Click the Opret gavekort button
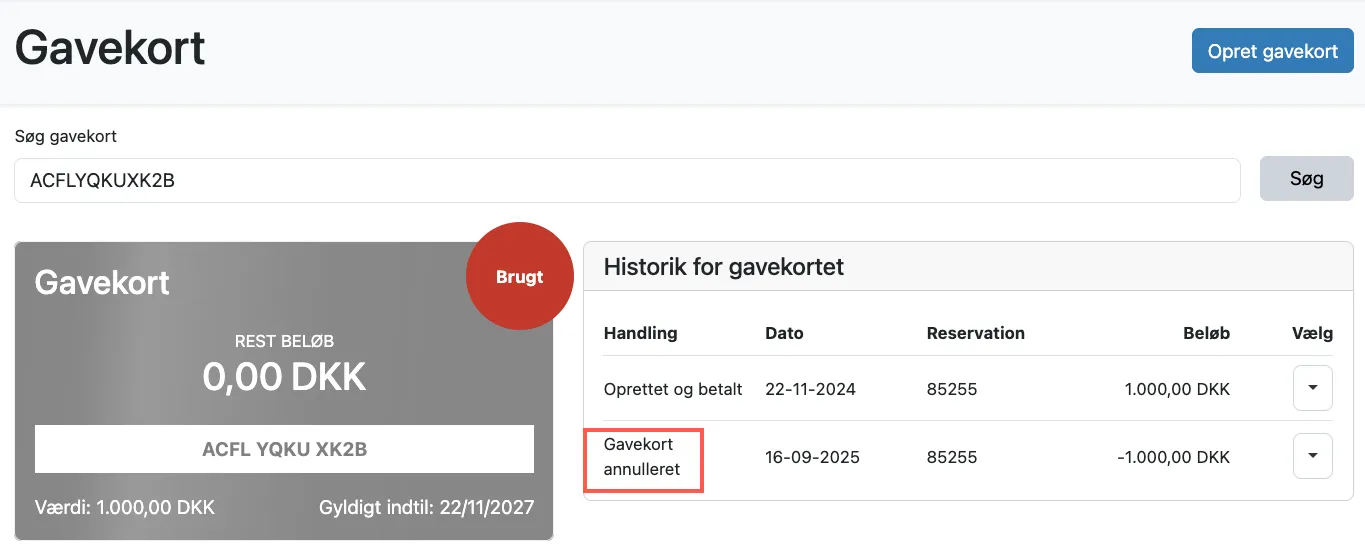Viewport: 1365px width, 555px height. pyautogui.click(x=1272, y=51)
